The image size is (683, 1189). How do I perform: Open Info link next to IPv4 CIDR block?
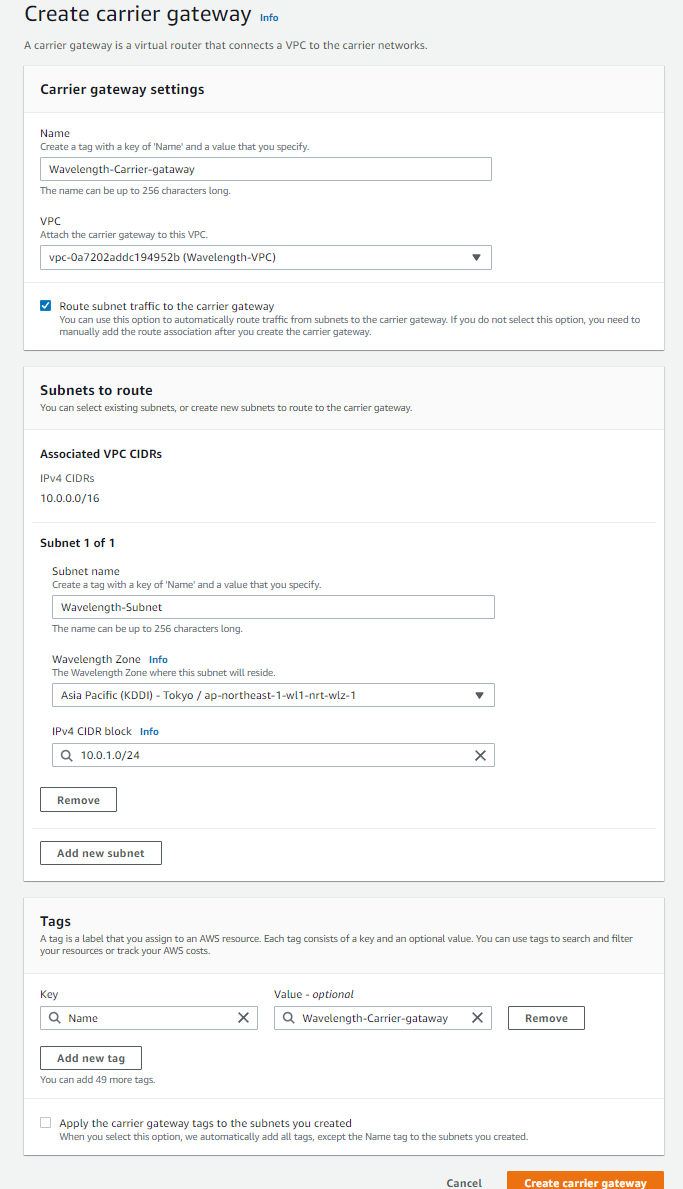(x=149, y=732)
